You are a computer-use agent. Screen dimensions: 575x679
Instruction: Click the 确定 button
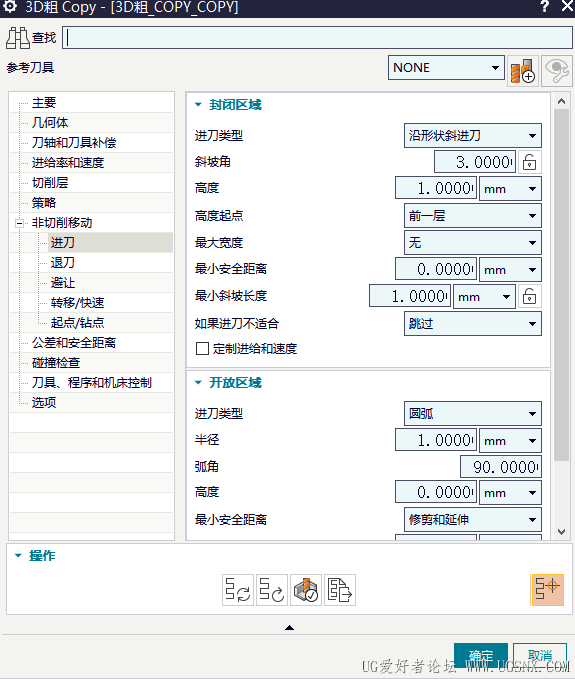coord(481,656)
